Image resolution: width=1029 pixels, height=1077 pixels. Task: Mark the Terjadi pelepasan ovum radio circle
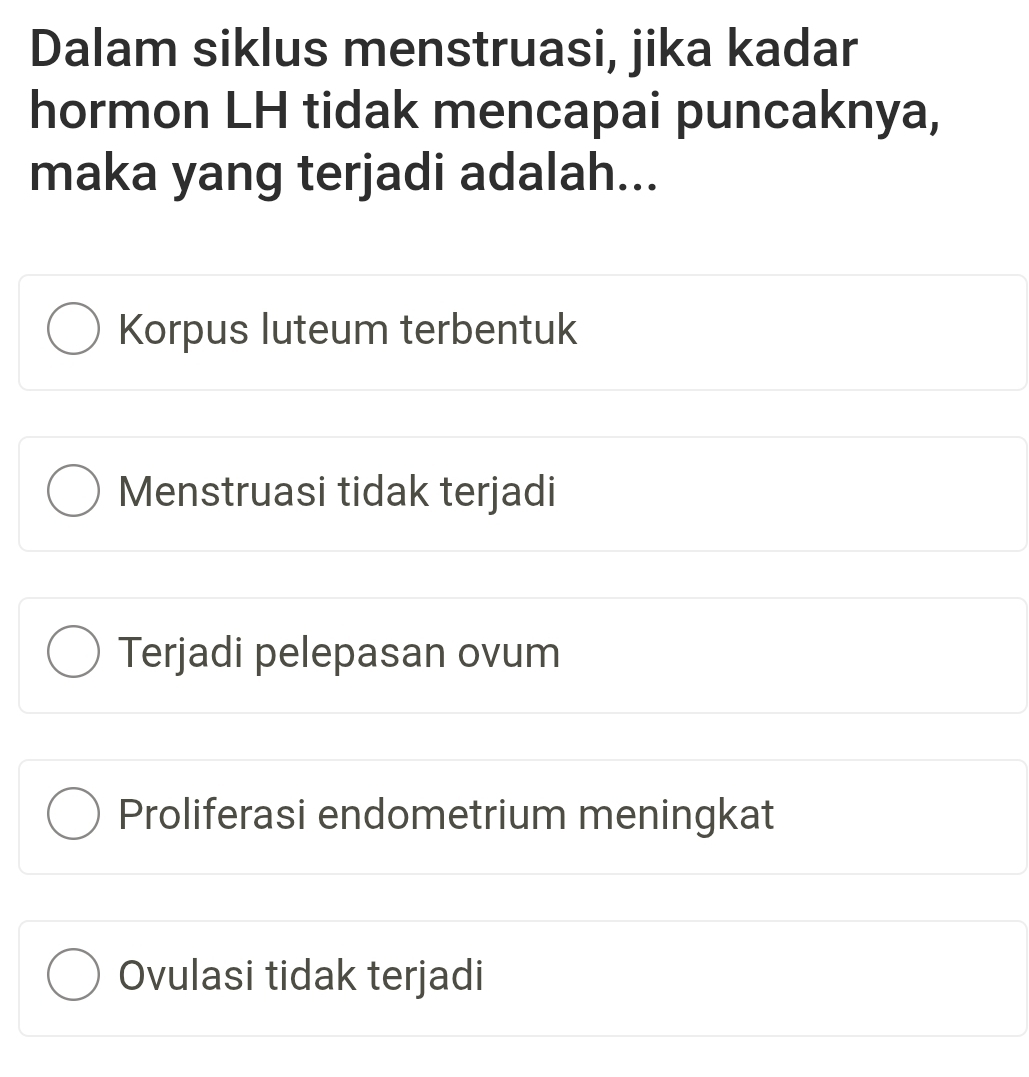coord(73,655)
